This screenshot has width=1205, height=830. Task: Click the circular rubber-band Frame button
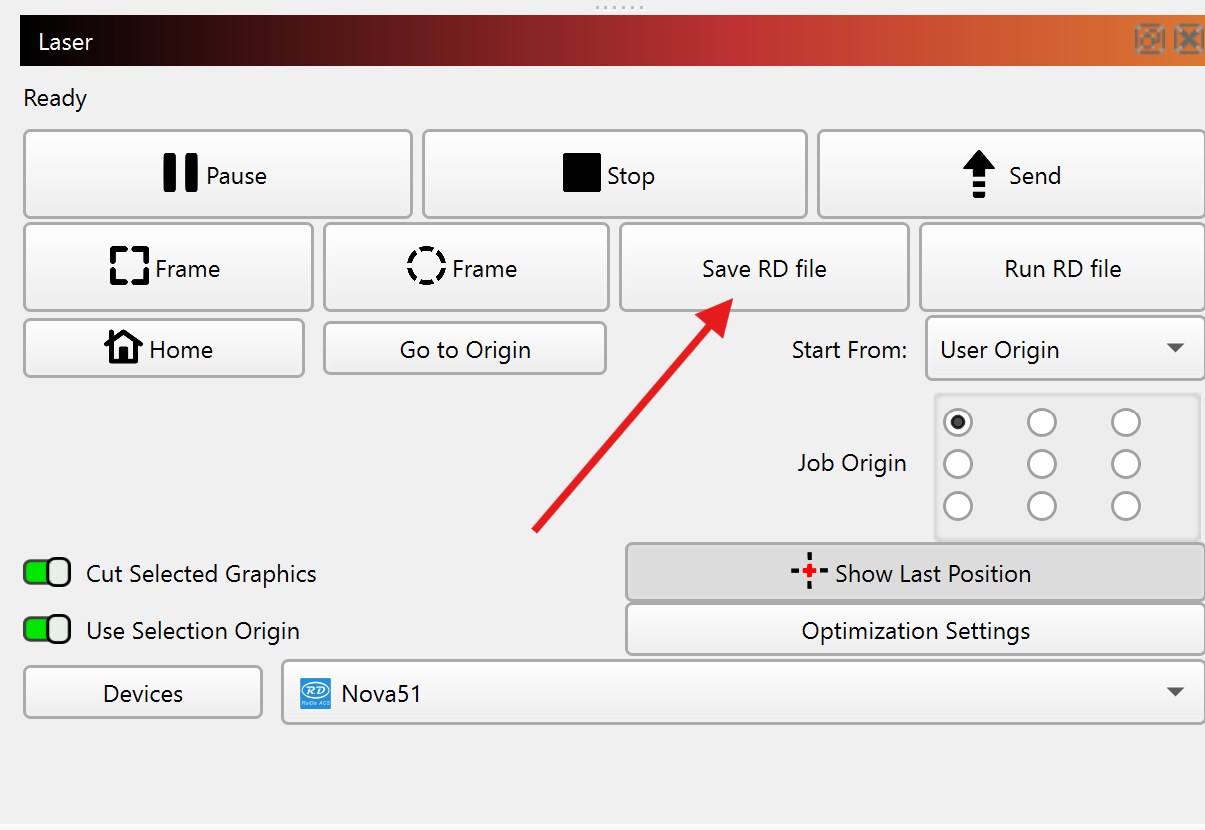[x=466, y=268]
